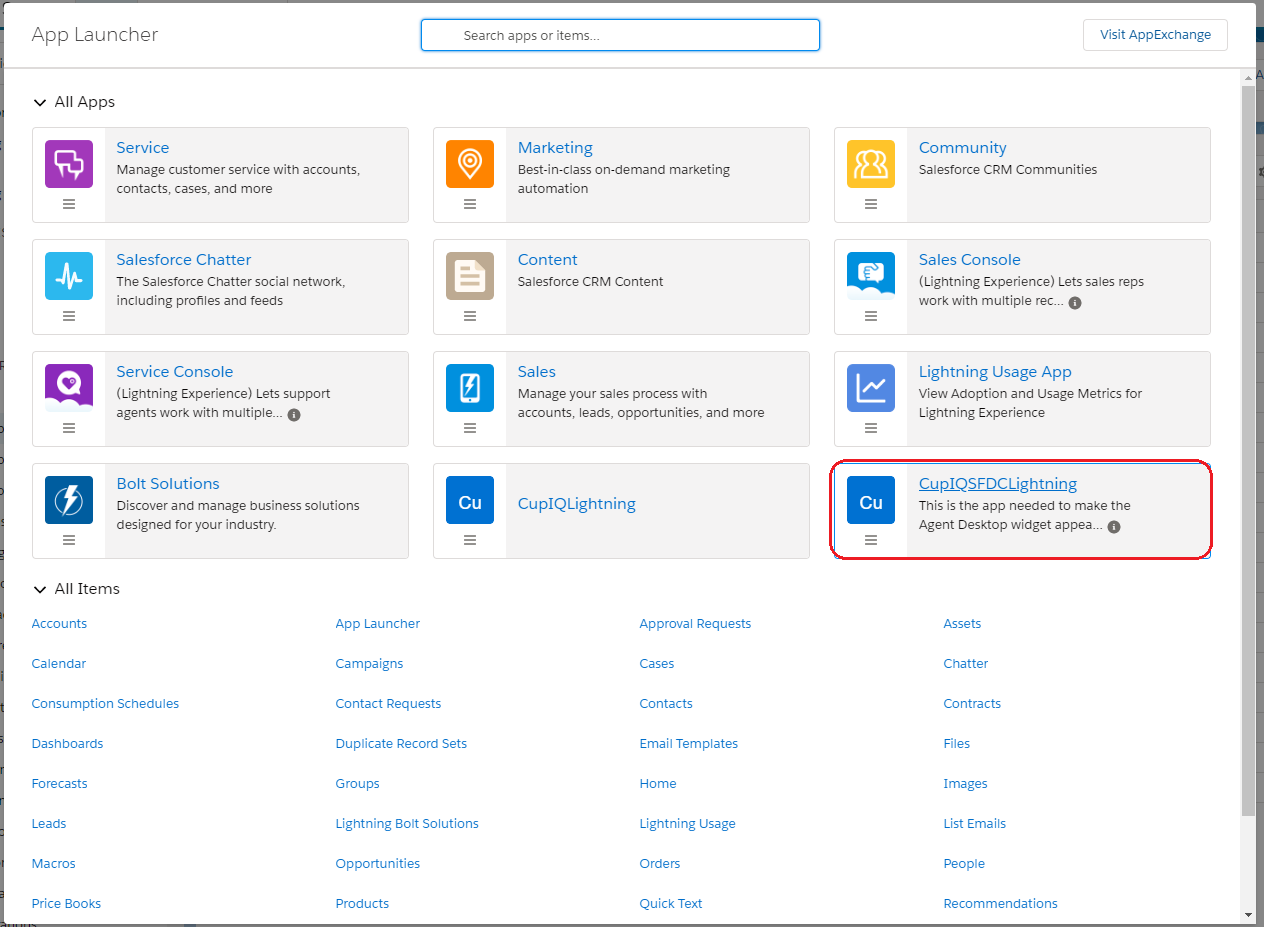The image size is (1264, 927).
Task: Click drag handle on Bolt Solutions tile
Action: [69, 540]
